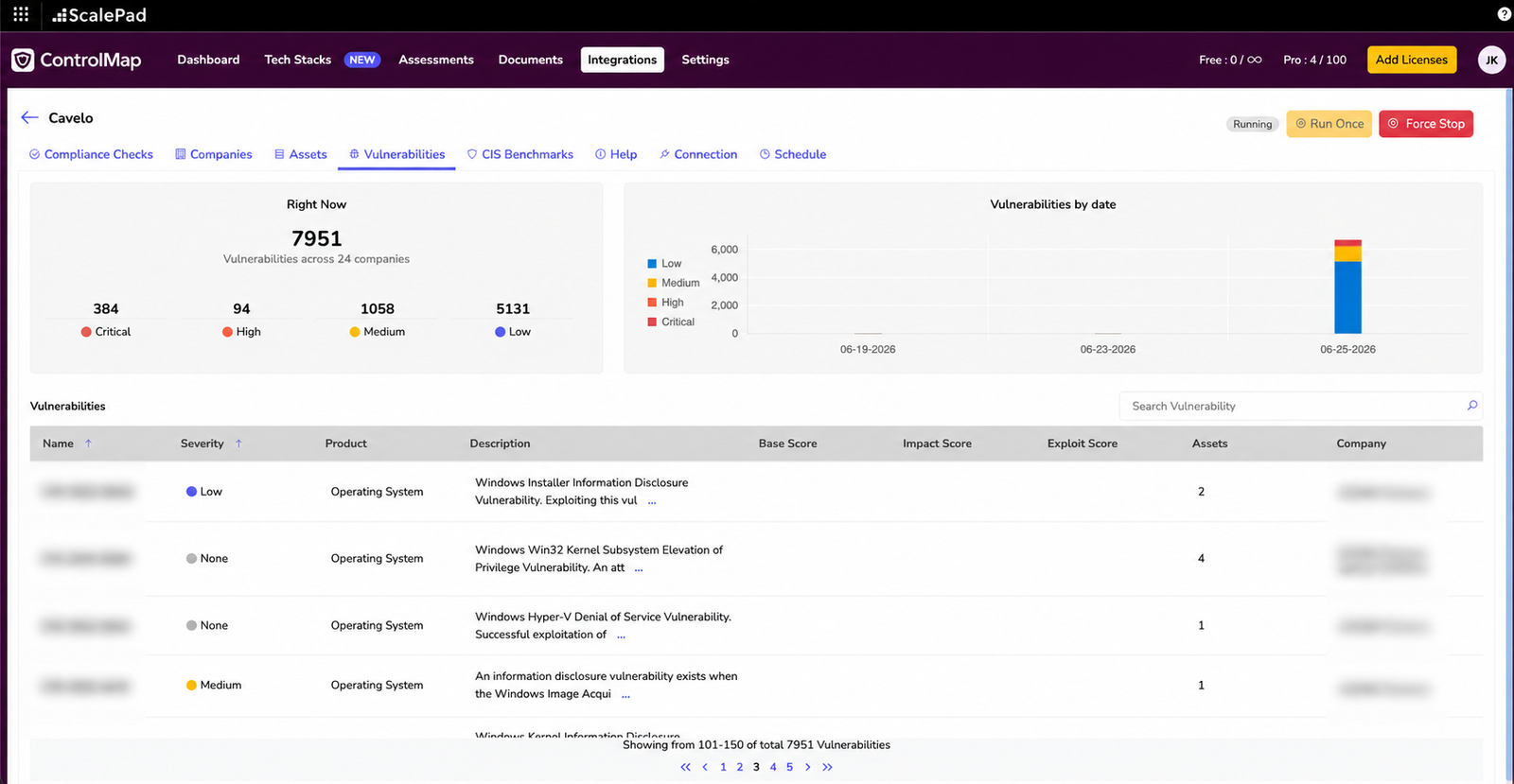Click the 06-25-2026 blue chart bar
Image resolution: width=1514 pixels, height=784 pixels.
[1347, 297]
